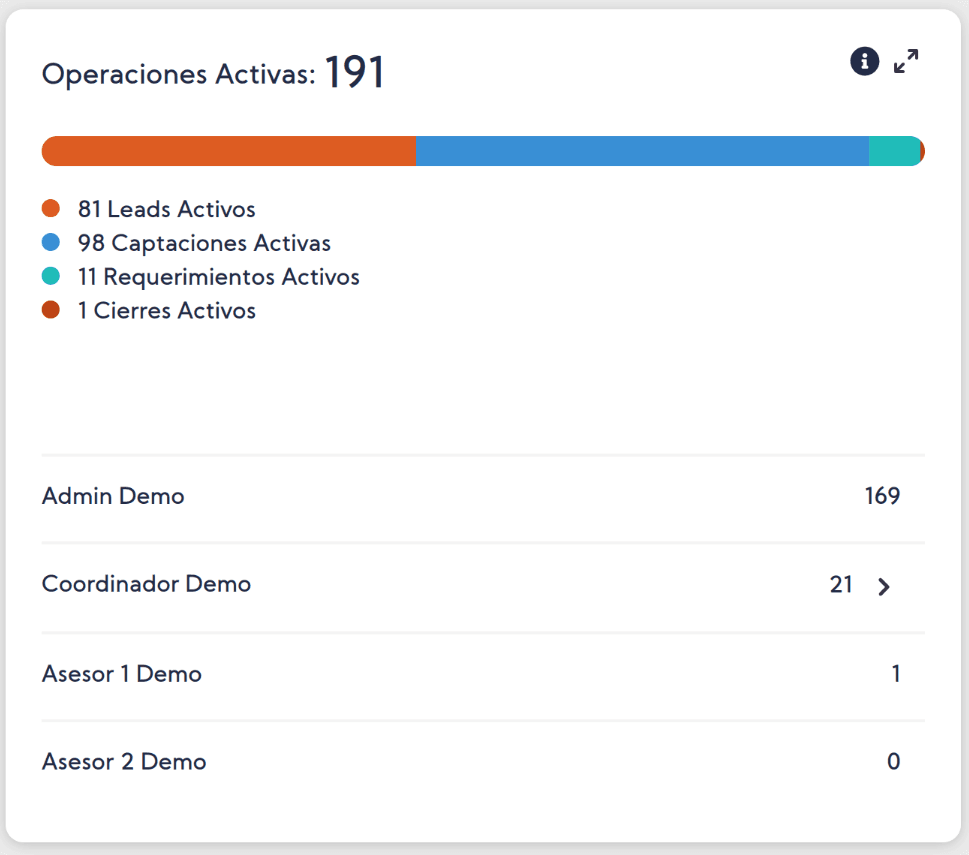Screen dimensions: 969x855
Task: Click the "98 Captaciones Activas" legend label
Action: (204, 243)
